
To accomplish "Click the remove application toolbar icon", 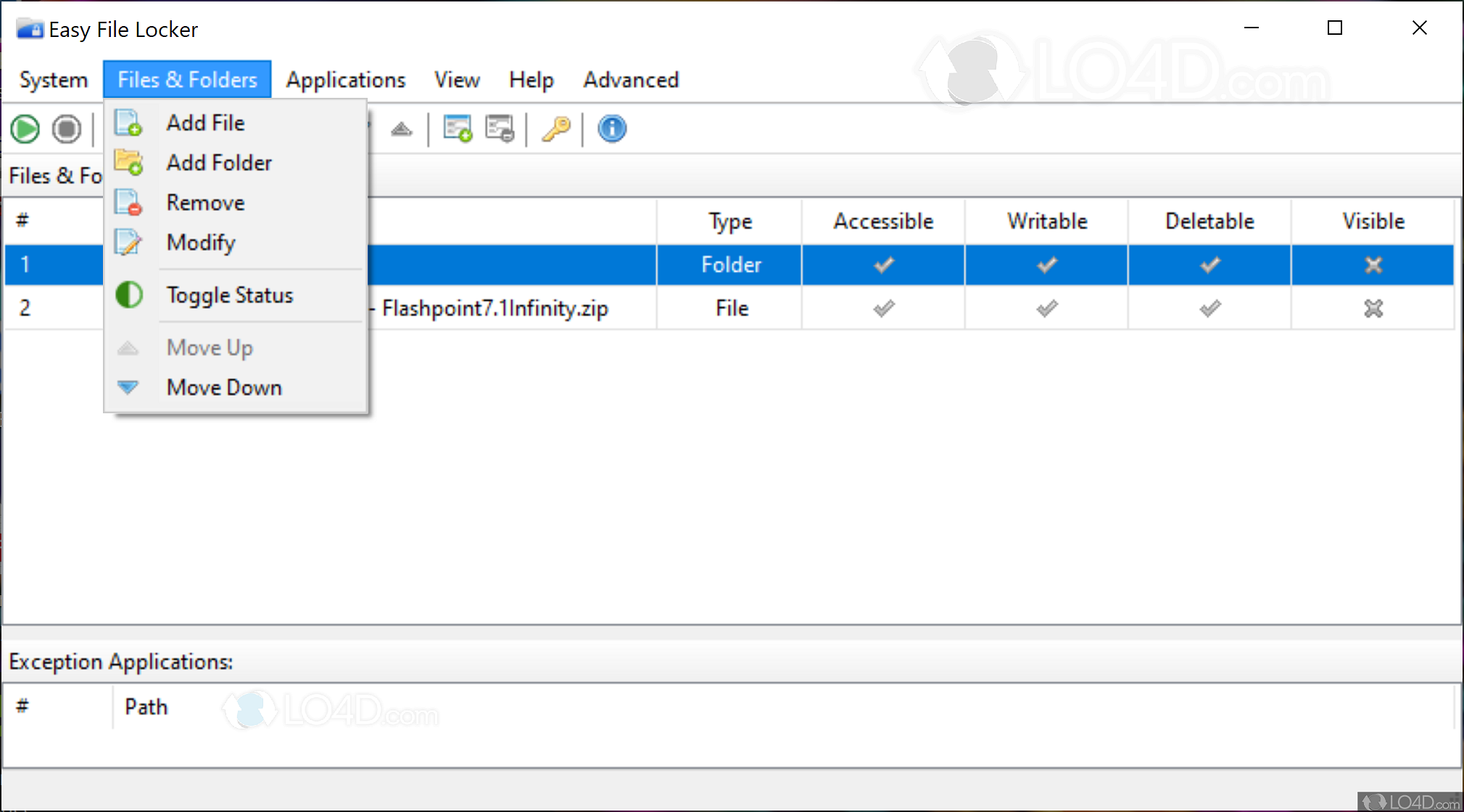I will pyautogui.click(x=500, y=128).
